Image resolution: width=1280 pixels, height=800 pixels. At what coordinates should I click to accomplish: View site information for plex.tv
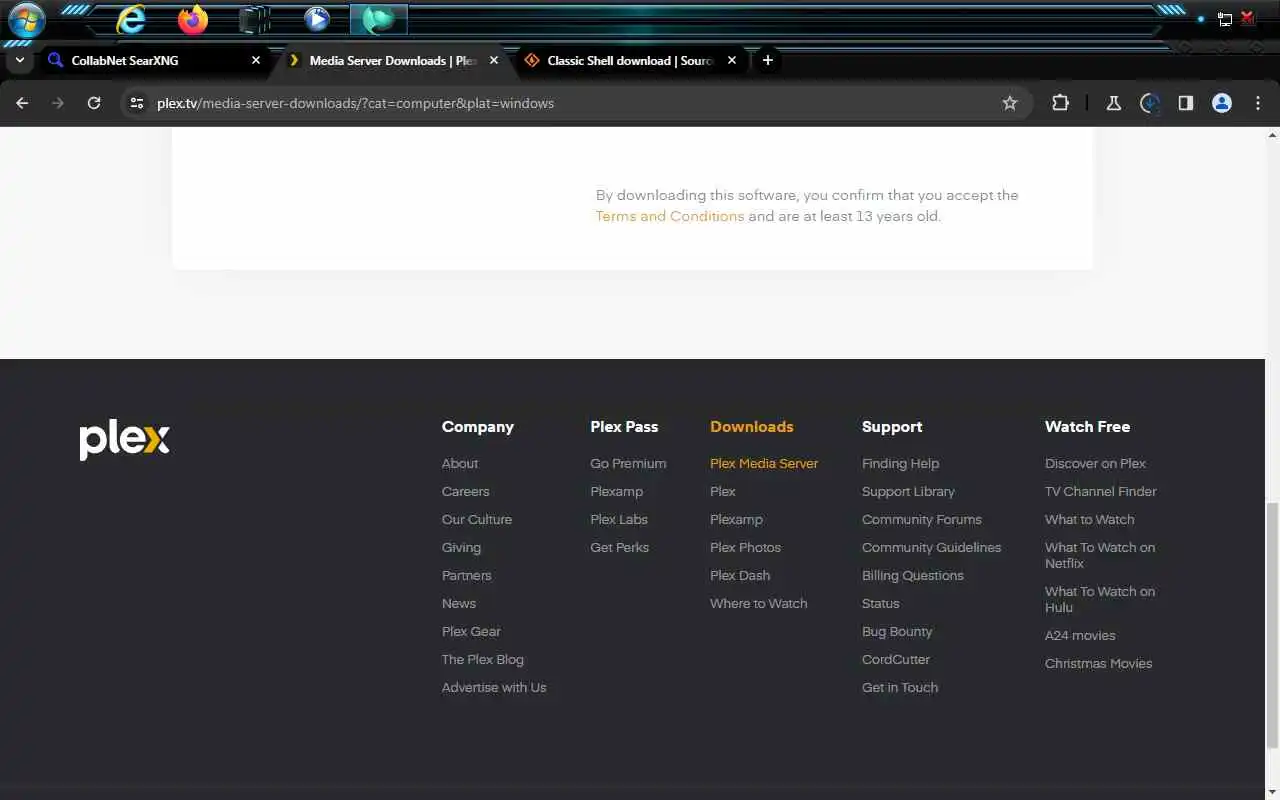[137, 103]
